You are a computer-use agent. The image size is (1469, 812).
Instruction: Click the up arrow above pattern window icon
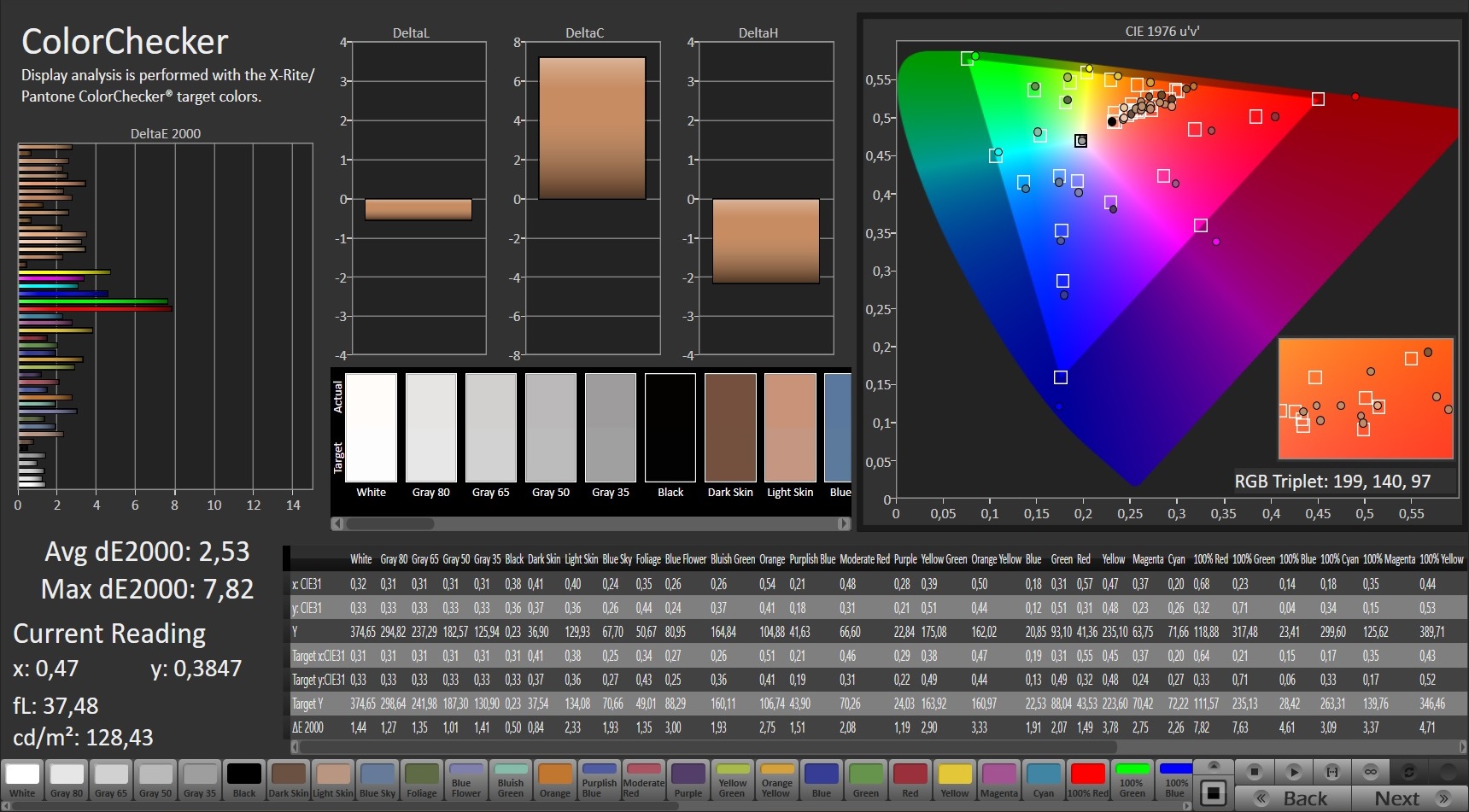click(x=1213, y=765)
